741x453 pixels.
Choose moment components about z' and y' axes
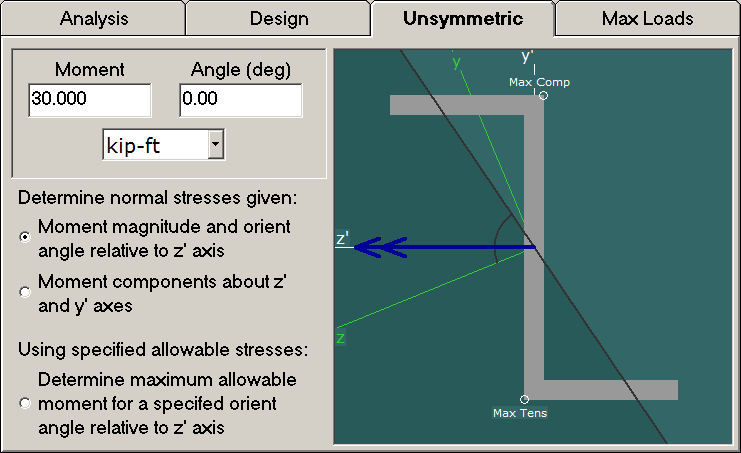[x=25, y=292]
